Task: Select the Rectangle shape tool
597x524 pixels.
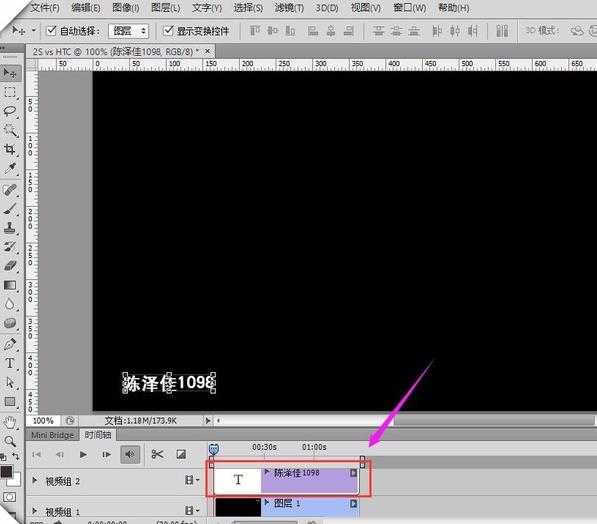Action: [x=10, y=401]
